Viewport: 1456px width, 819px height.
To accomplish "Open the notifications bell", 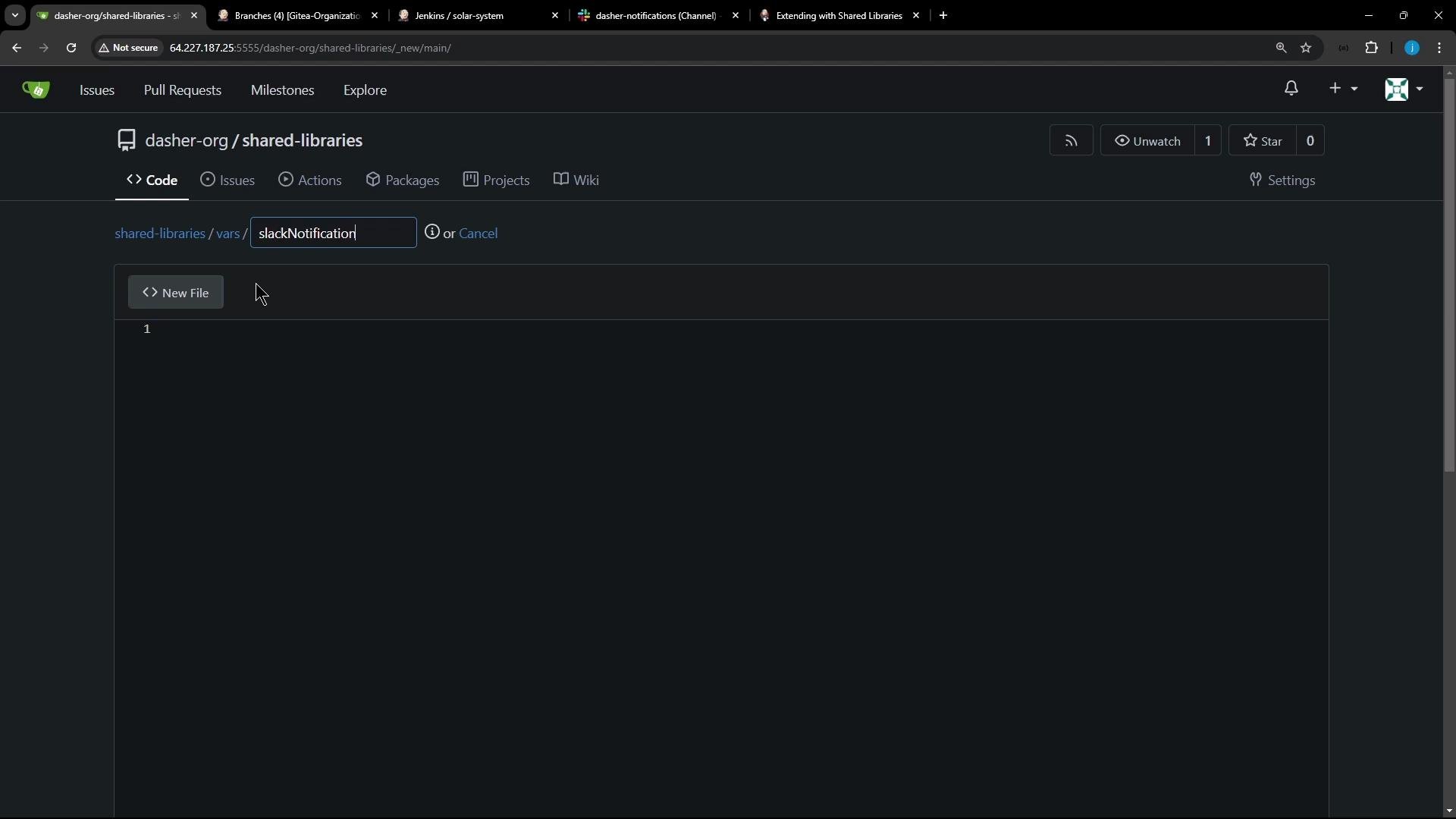I will (x=1291, y=89).
